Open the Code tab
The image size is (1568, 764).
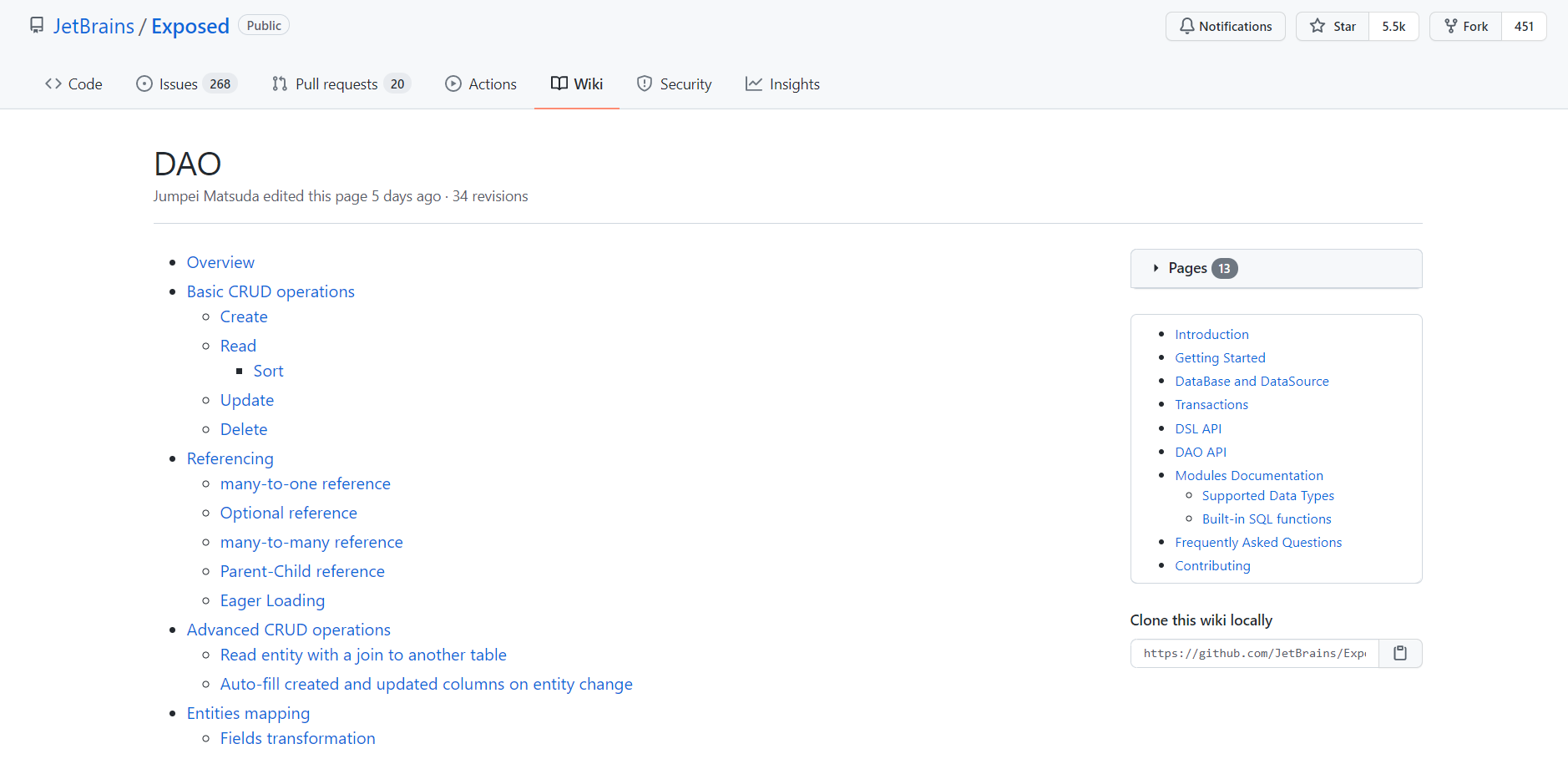pyautogui.click(x=73, y=83)
